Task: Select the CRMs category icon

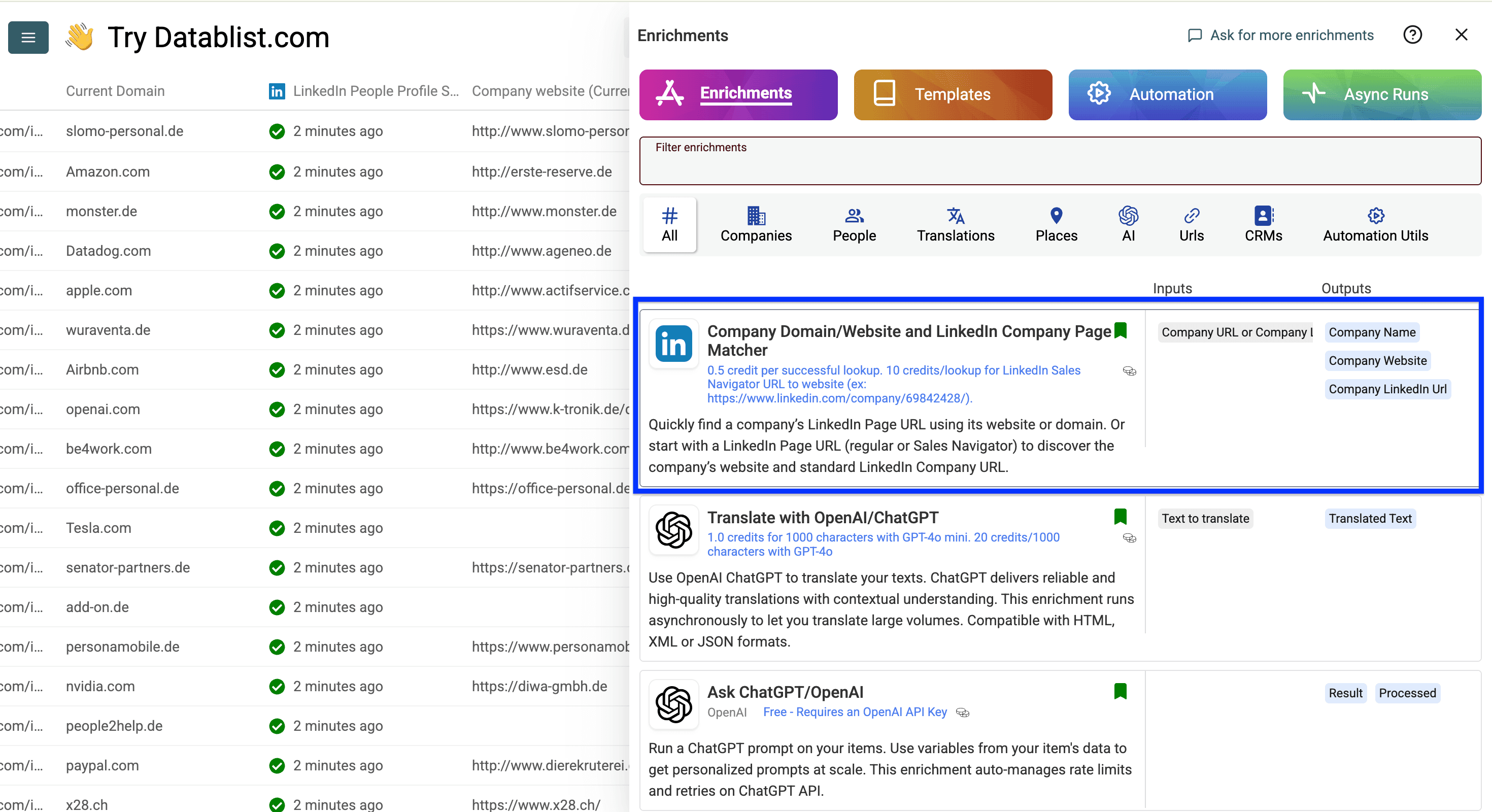Action: (1263, 225)
